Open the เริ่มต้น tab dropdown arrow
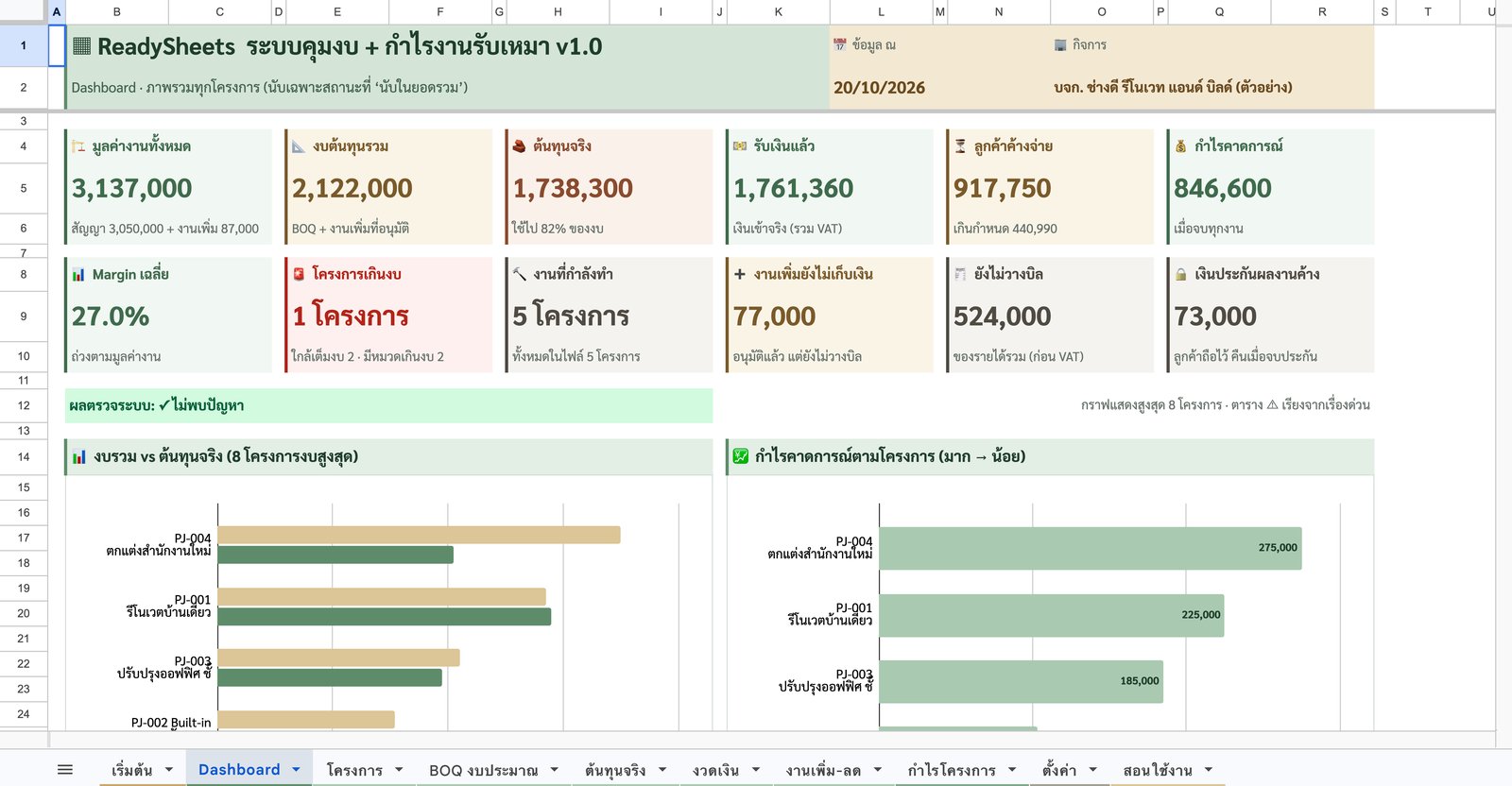Image resolution: width=1512 pixels, height=786 pixels. (x=169, y=770)
